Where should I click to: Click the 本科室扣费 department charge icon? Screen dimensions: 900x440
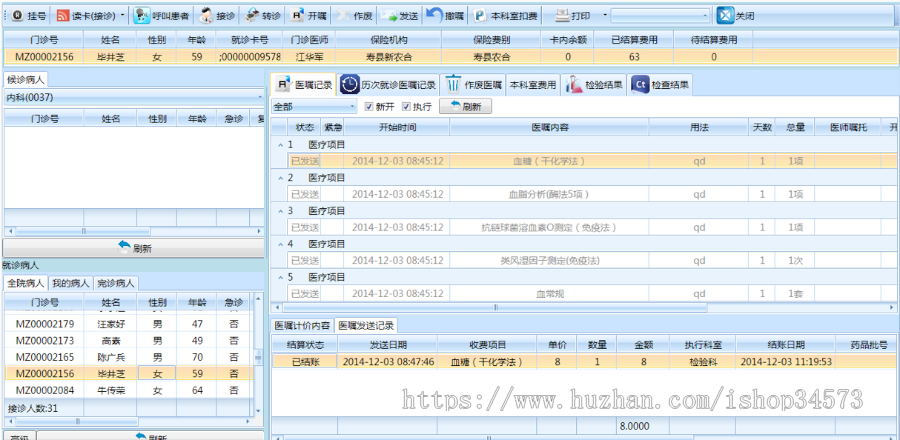click(480, 16)
